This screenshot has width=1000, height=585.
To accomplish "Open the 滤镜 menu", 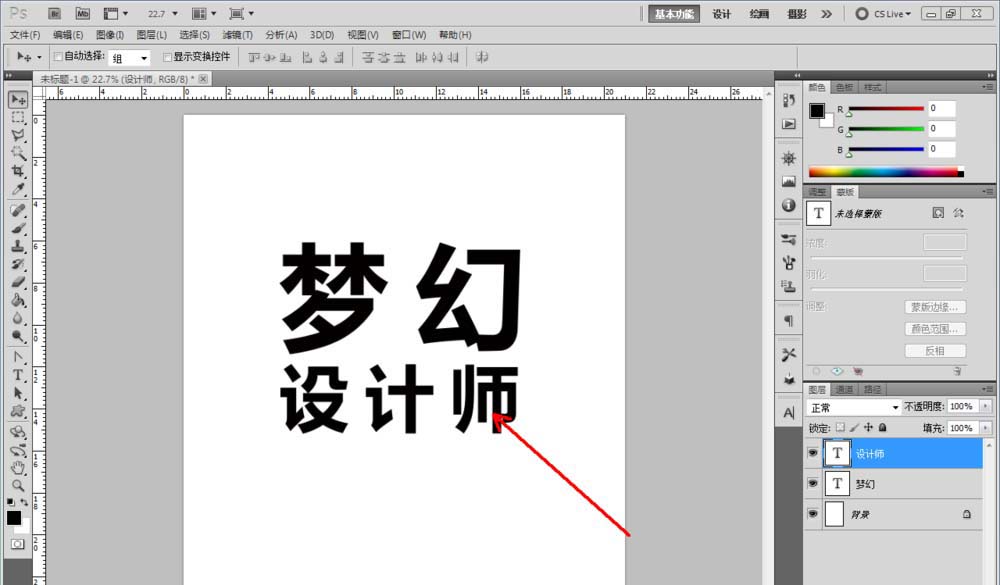I will click(x=237, y=34).
